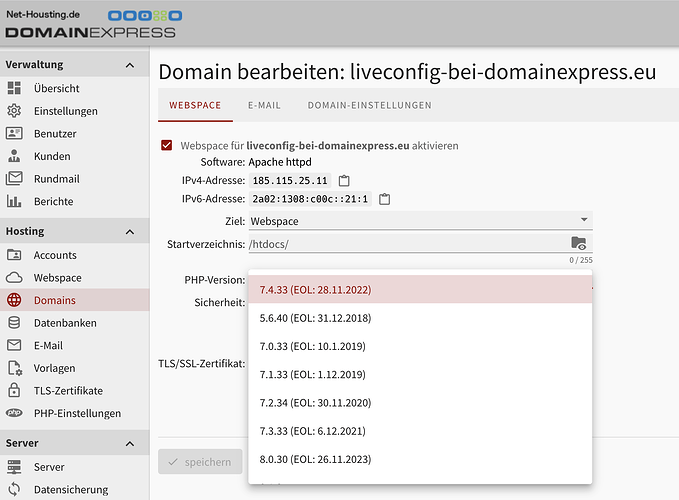This screenshot has height=500, width=679.
Task: Click the Domains globe icon
Action: point(14,300)
